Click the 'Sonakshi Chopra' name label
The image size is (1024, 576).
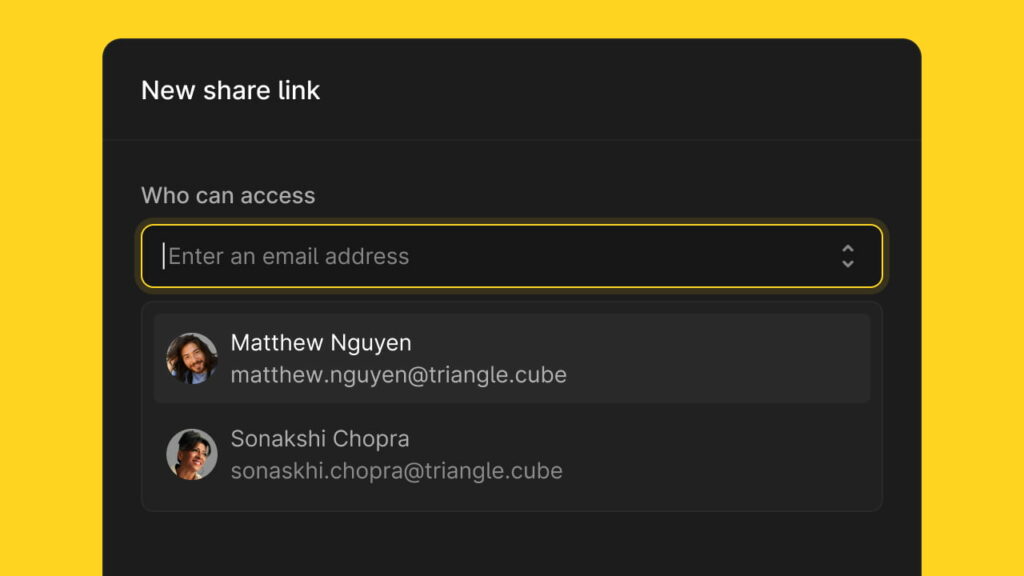320,439
